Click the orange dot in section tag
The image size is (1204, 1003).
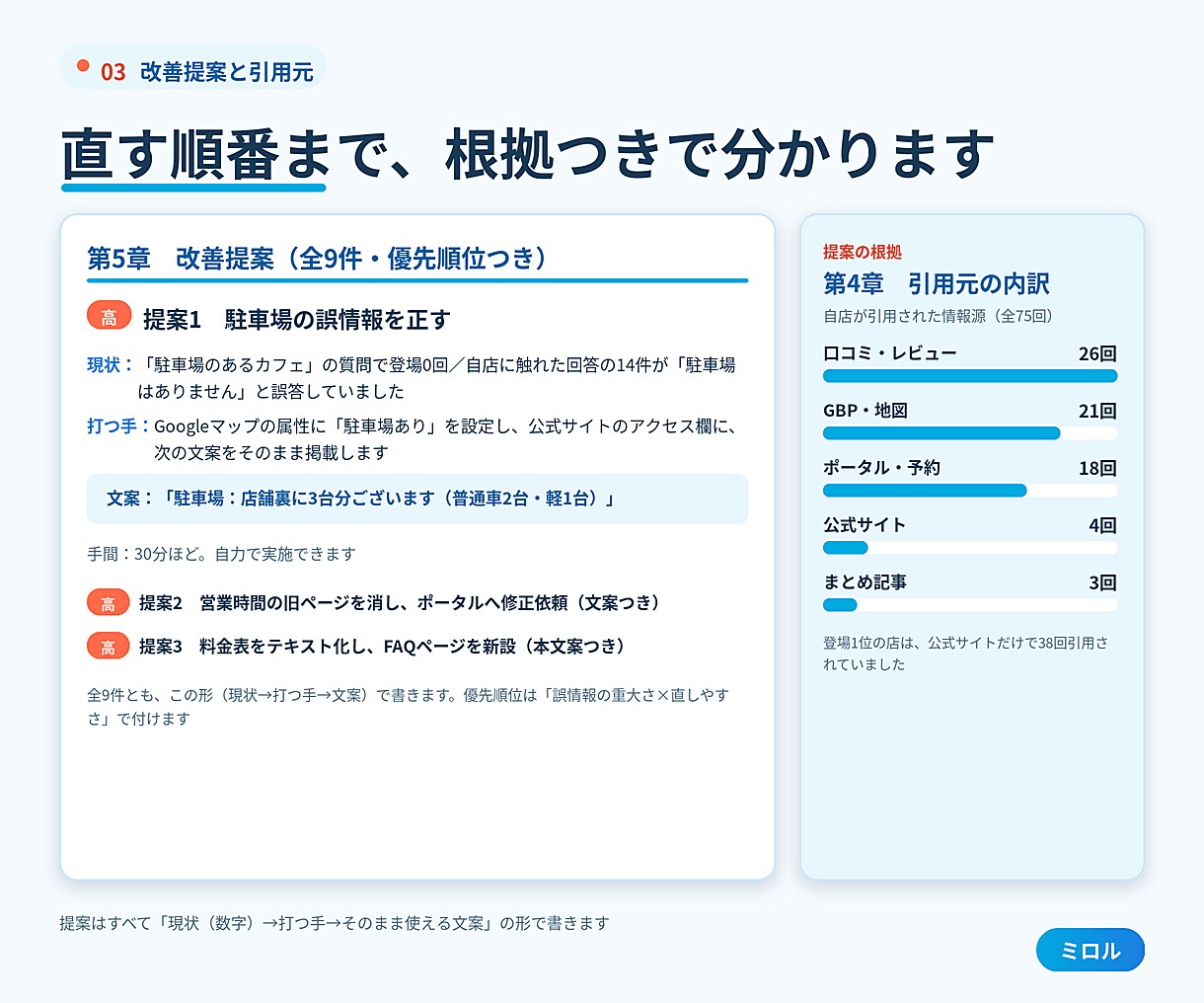pyautogui.click(x=83, y=66)
